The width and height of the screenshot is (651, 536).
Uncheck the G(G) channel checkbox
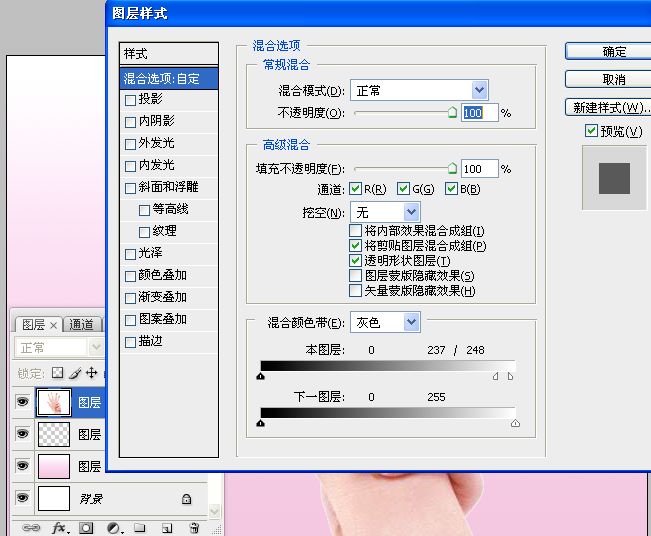pos(403,188)
